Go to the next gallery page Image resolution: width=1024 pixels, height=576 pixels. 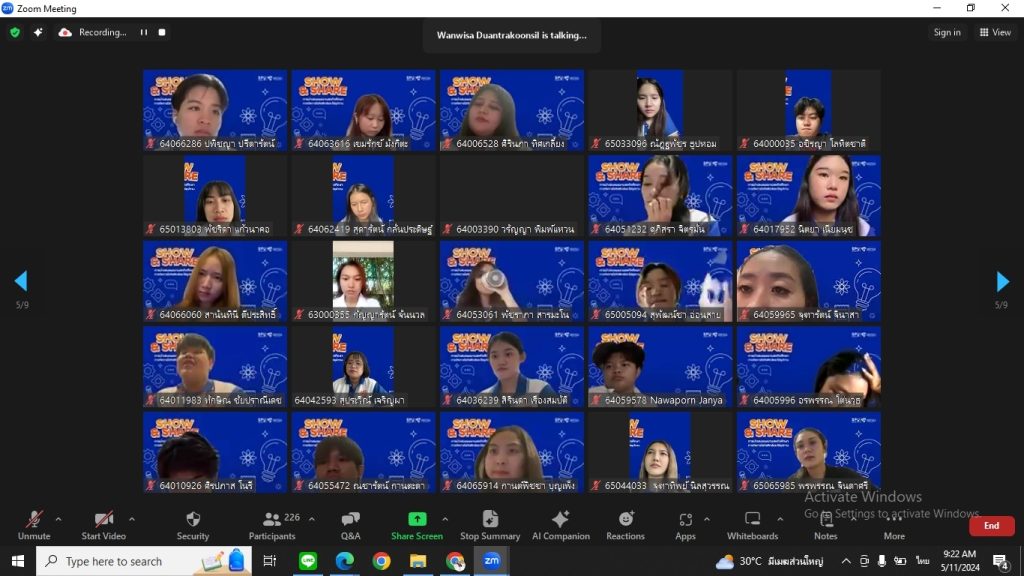1002,281
